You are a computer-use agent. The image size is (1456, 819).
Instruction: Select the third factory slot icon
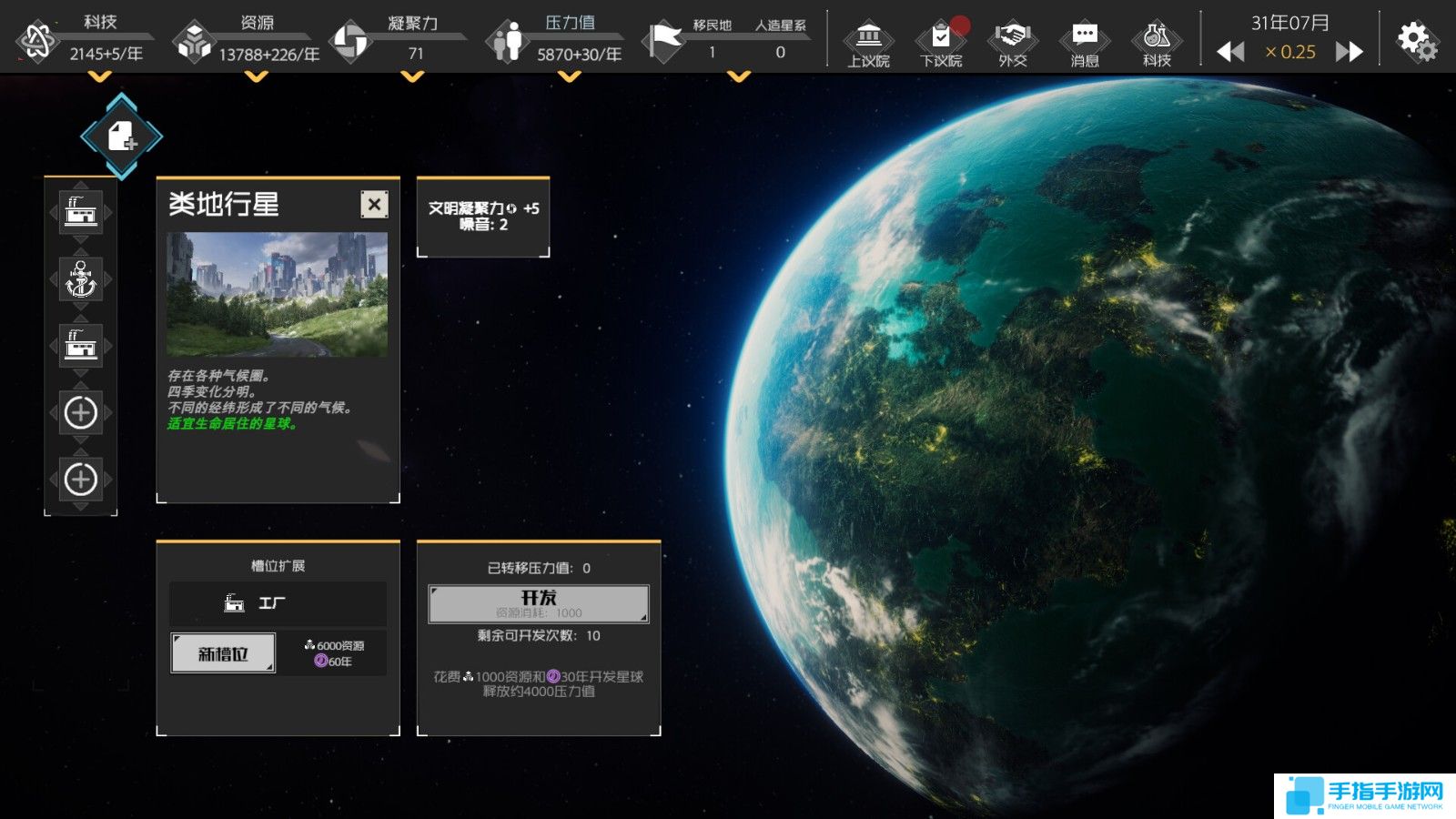click(81, 346)
